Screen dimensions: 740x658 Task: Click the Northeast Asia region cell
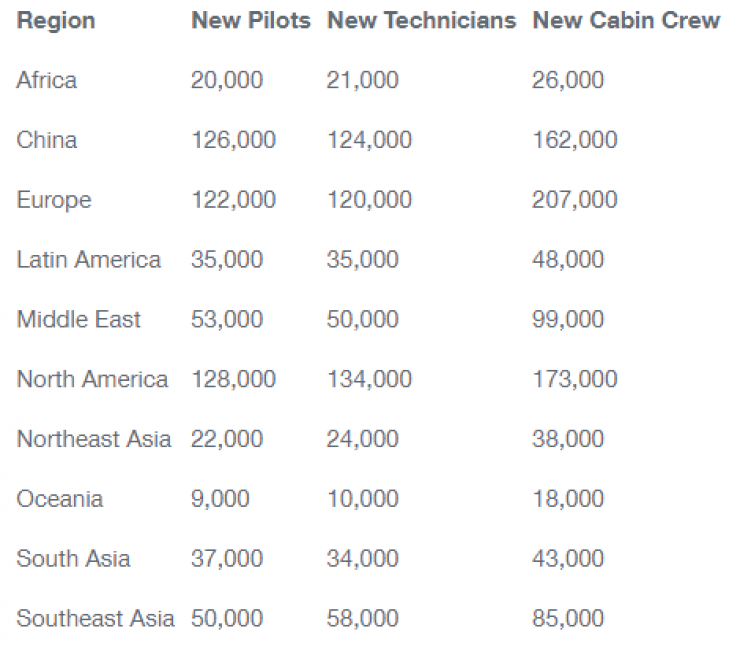93,439
